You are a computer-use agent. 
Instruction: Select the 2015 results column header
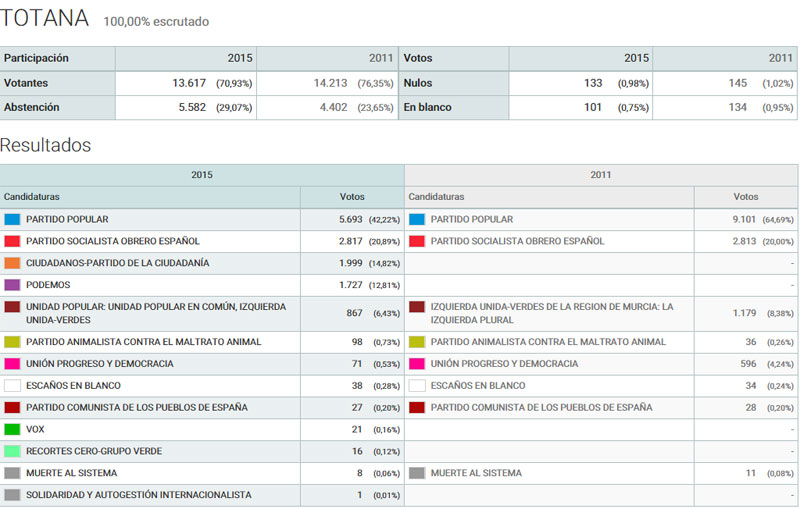pyautogui.click(x=202, y=175)
